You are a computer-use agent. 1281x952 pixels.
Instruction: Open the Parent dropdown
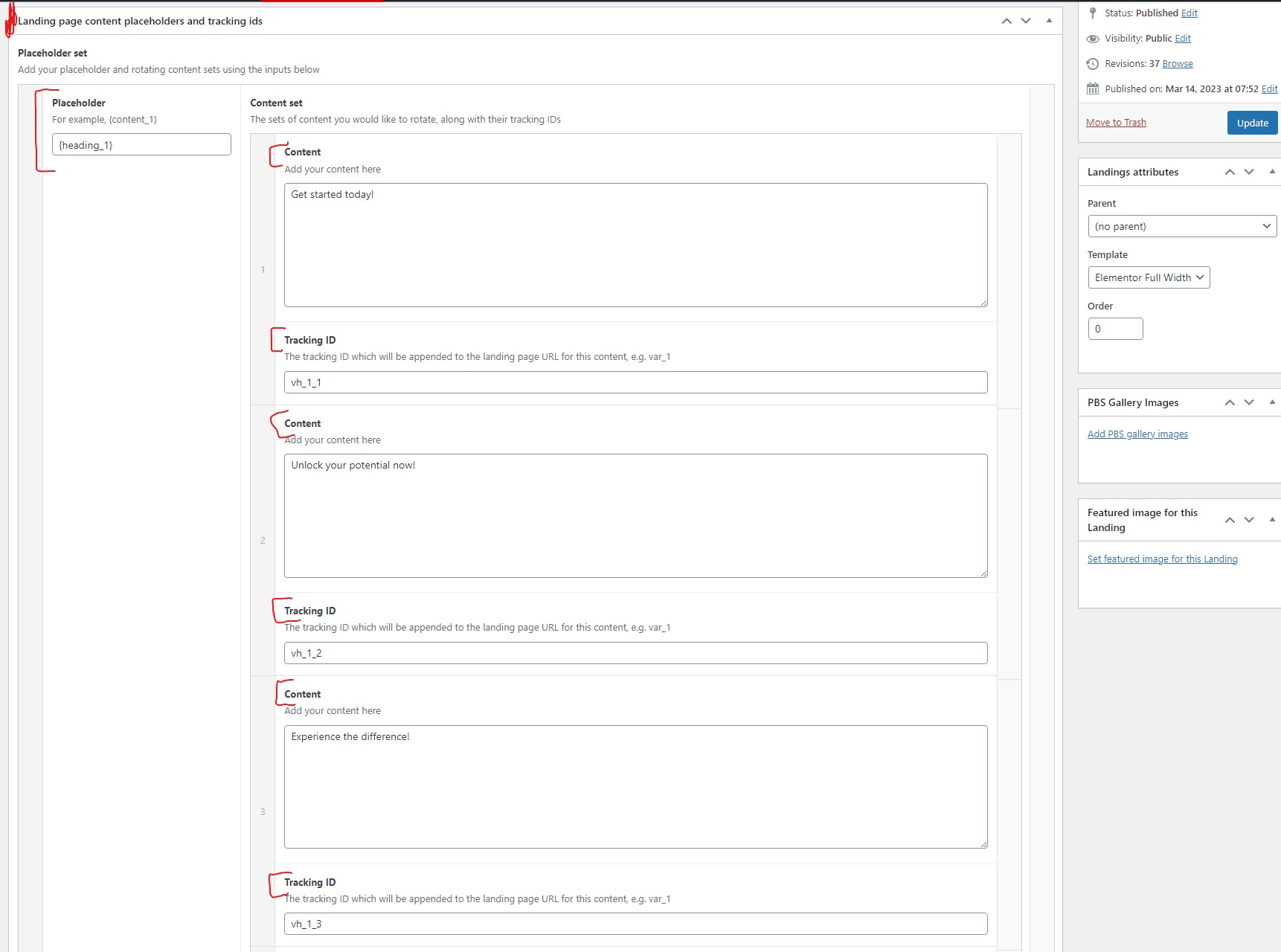coord(1182,226)
